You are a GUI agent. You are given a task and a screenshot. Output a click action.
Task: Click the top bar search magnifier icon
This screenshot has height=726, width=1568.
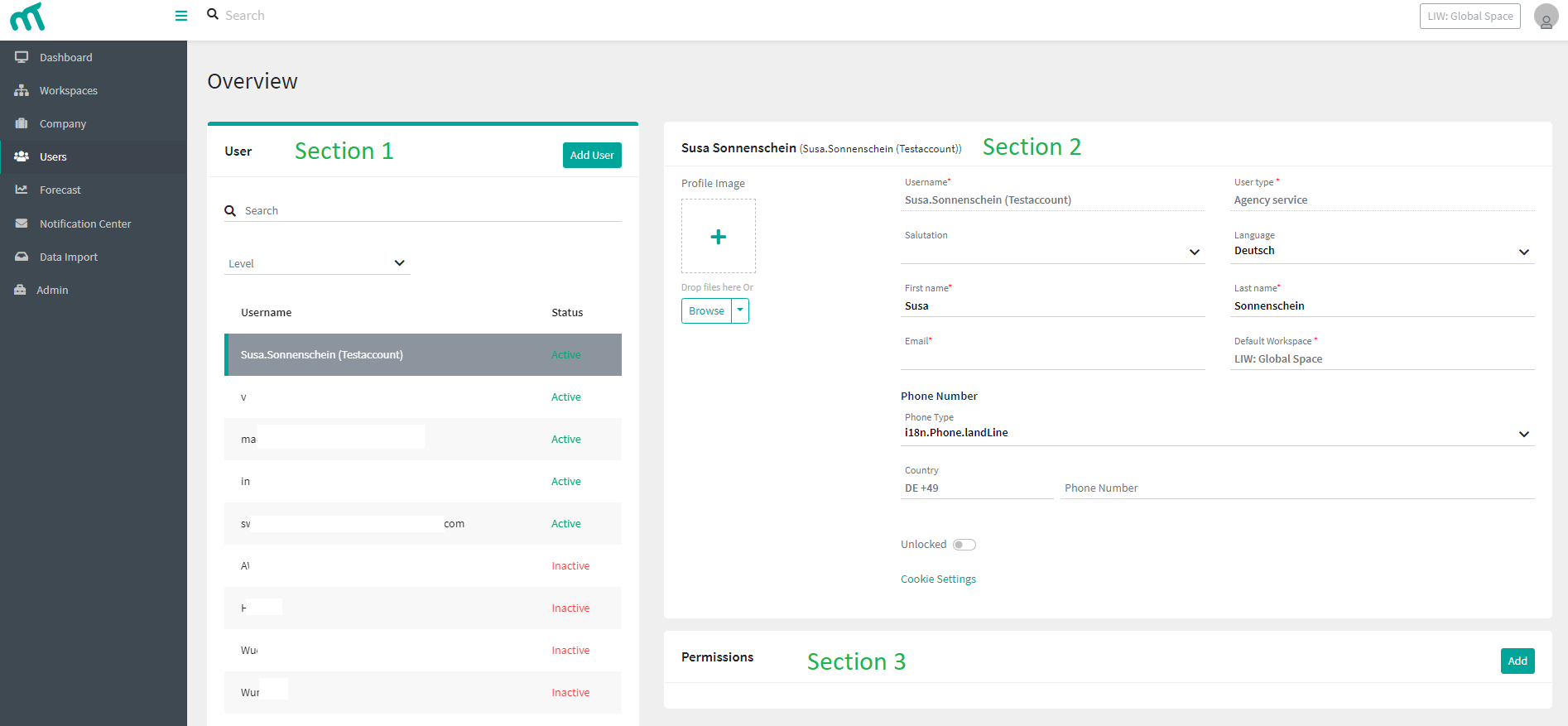[213, 15]
